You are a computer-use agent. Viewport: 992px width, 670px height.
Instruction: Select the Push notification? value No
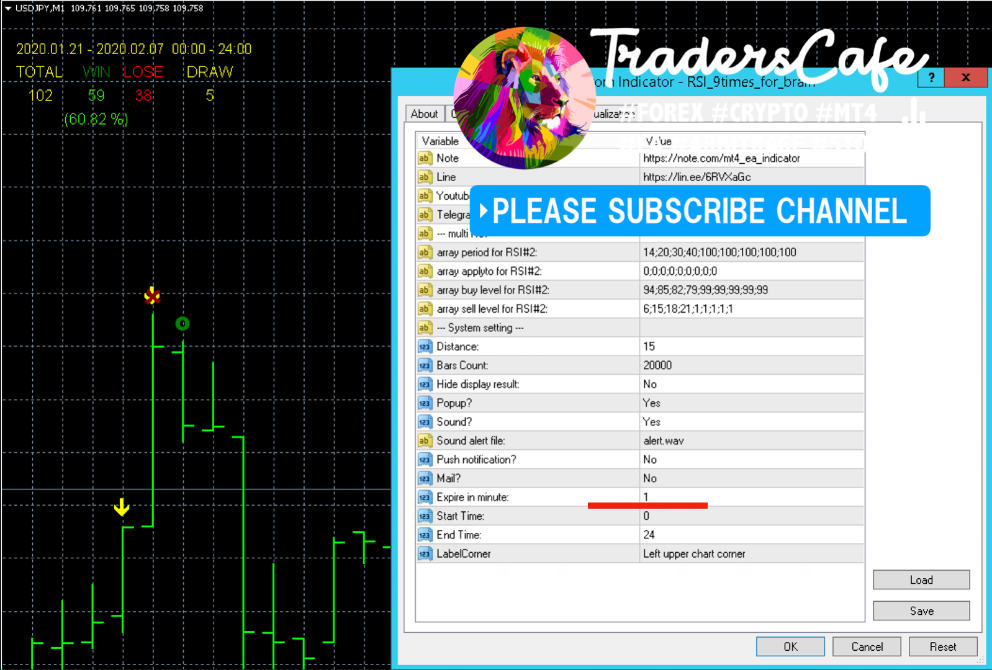(x=650, y=460)
